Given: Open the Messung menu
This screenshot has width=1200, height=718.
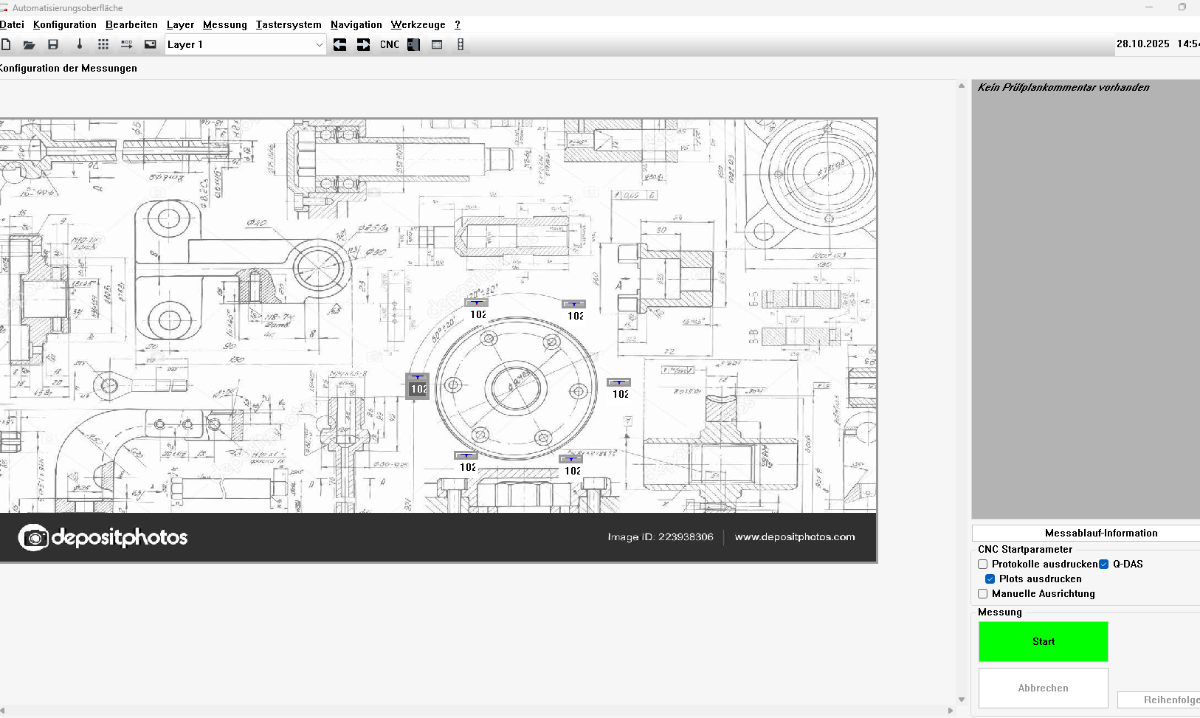Looking at the screenshot, I should pyautogui.click(x=224, y=24).
